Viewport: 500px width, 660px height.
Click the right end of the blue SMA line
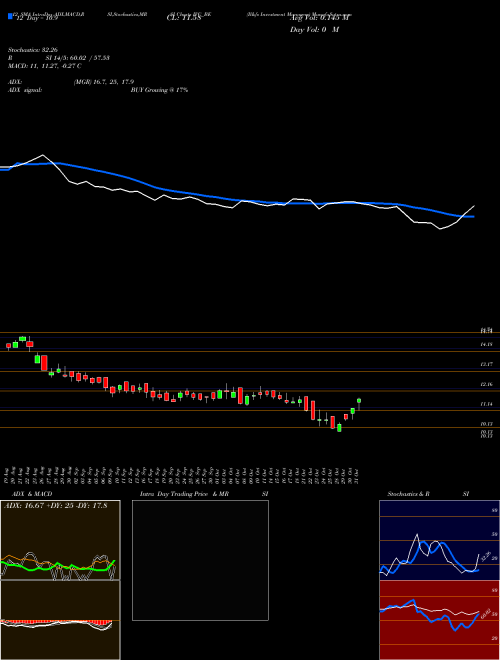point(473,216)
